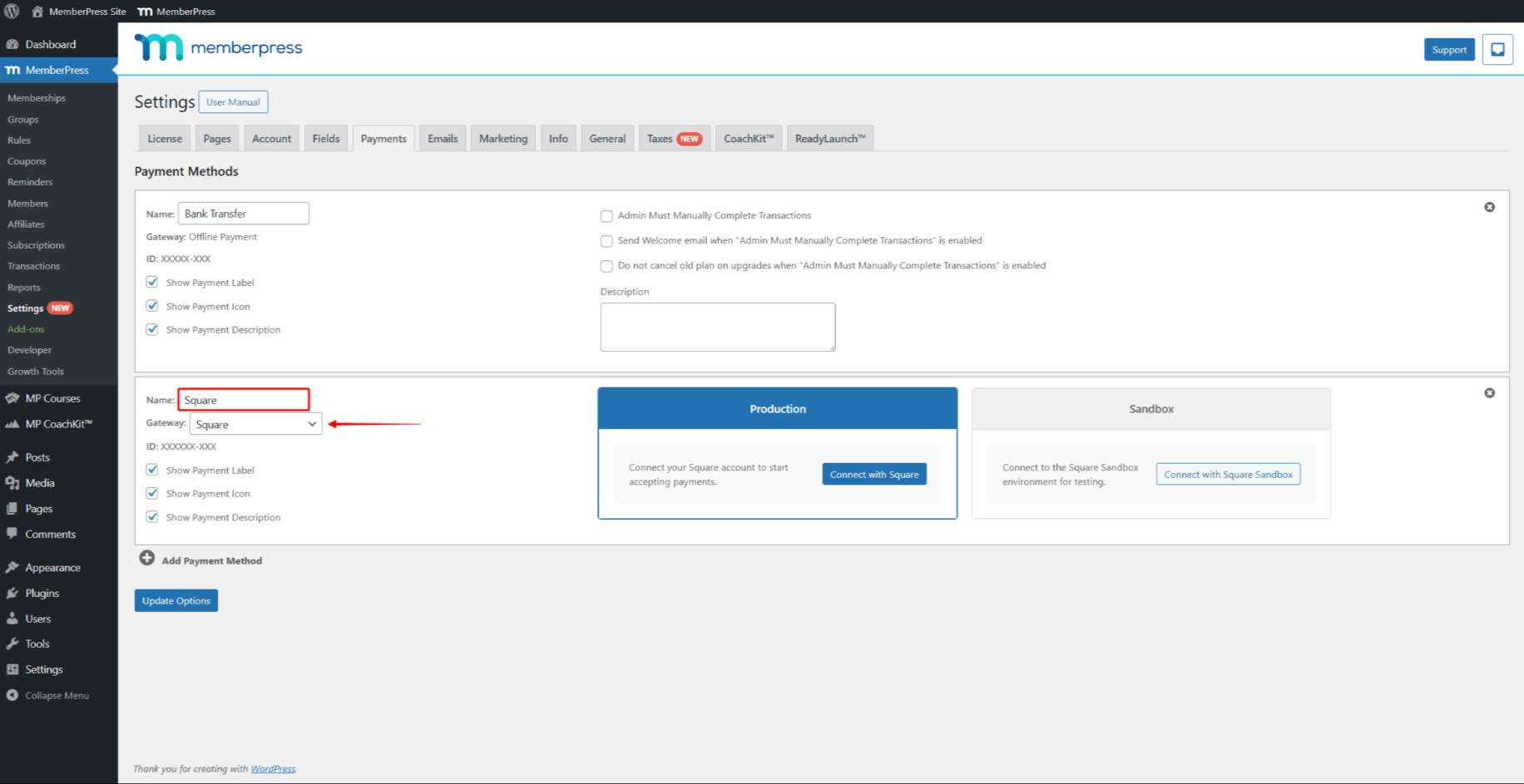Open MP CoachKit via its chart icon
This screenshot has height=784, width=1524.
12,424
